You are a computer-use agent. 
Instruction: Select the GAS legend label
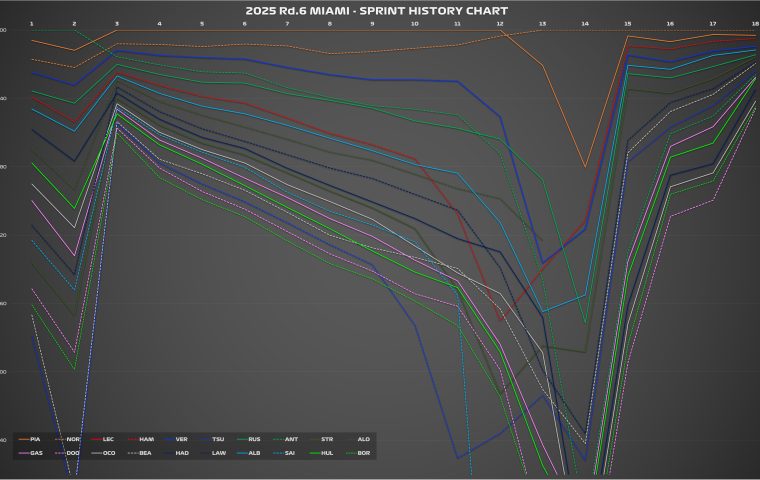pos(36,453)
